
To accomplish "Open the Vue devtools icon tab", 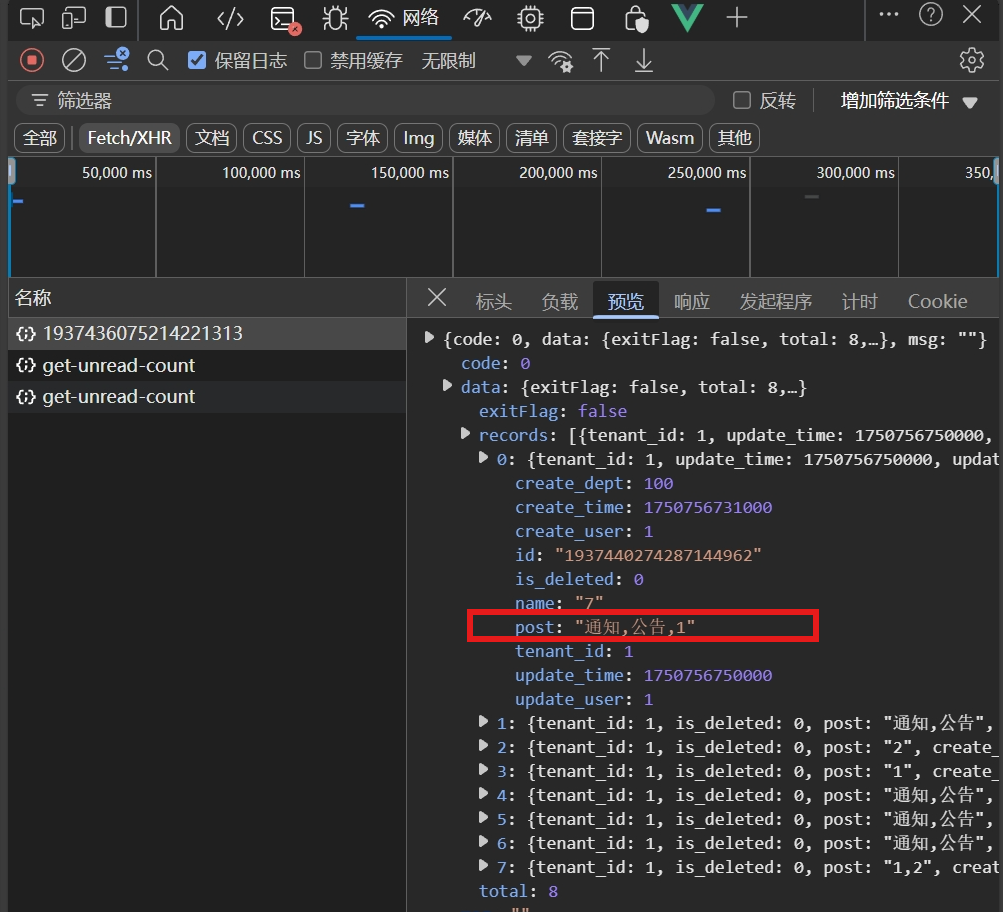I will point(688,18).
